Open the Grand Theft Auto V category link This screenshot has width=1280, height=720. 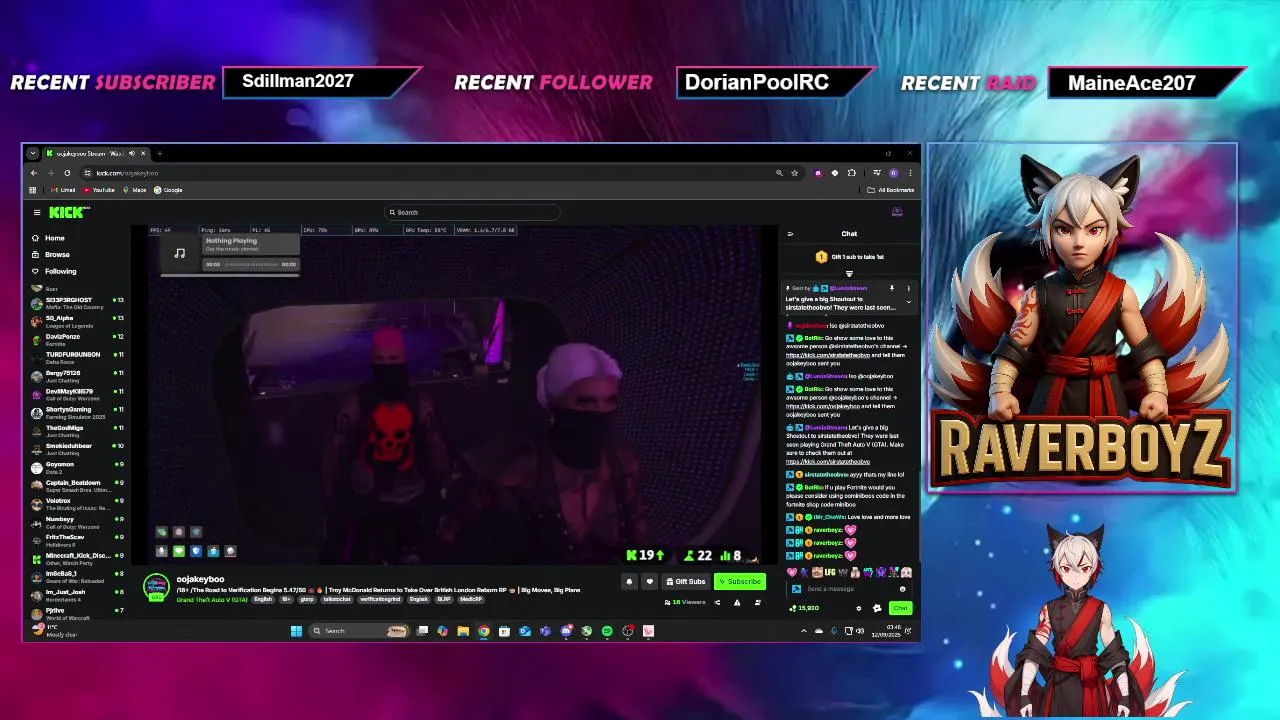tap(212, 600)
